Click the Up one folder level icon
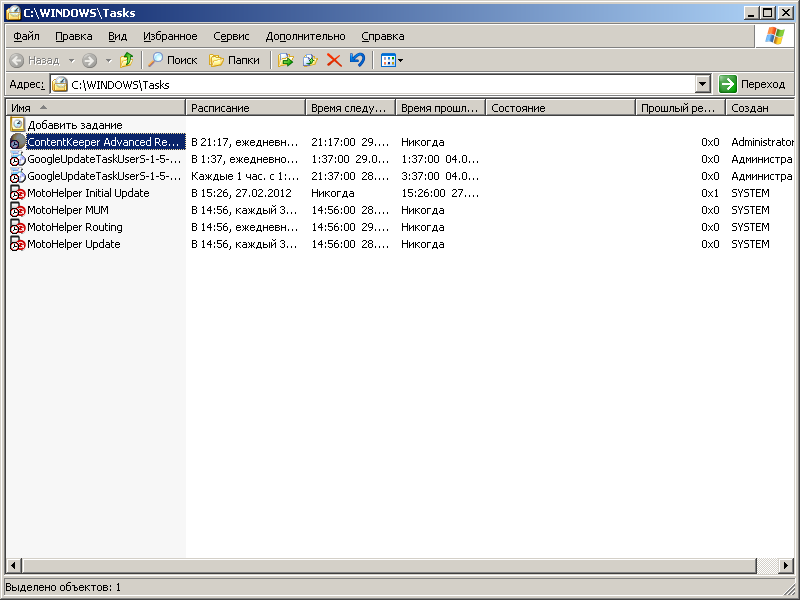Screen dimensions: 800x600 pyautogui.click(x=126, y=60)
